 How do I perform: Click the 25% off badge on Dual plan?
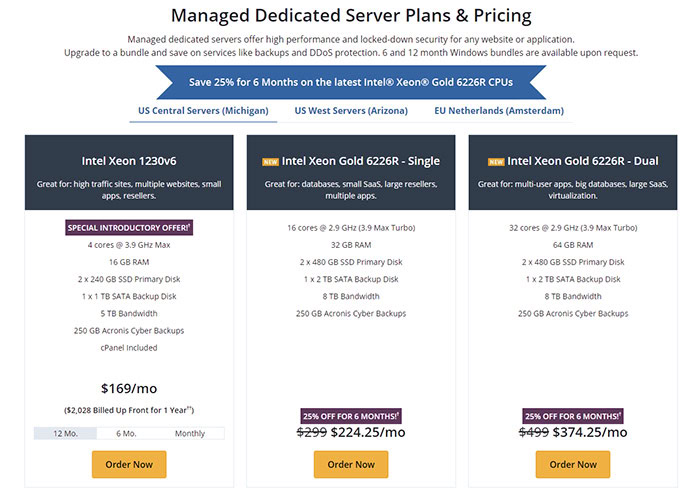pos(572,415)
